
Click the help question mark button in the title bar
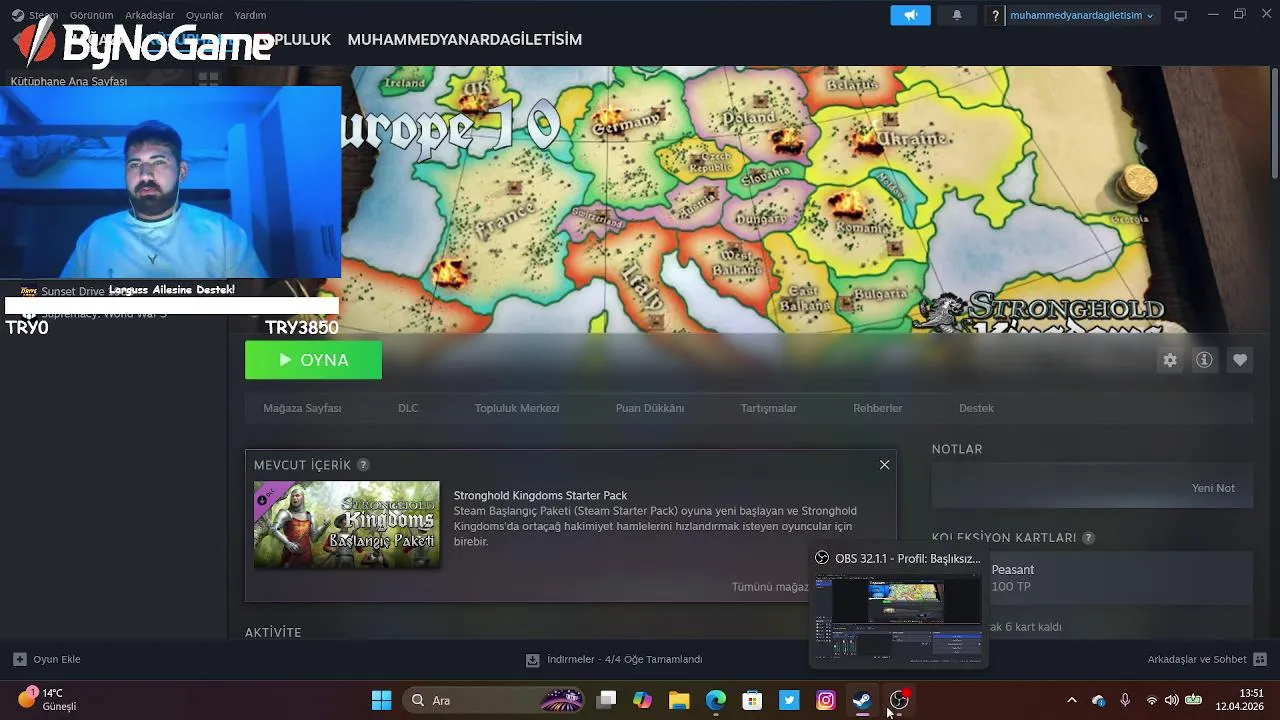click(x=994, y=15)
